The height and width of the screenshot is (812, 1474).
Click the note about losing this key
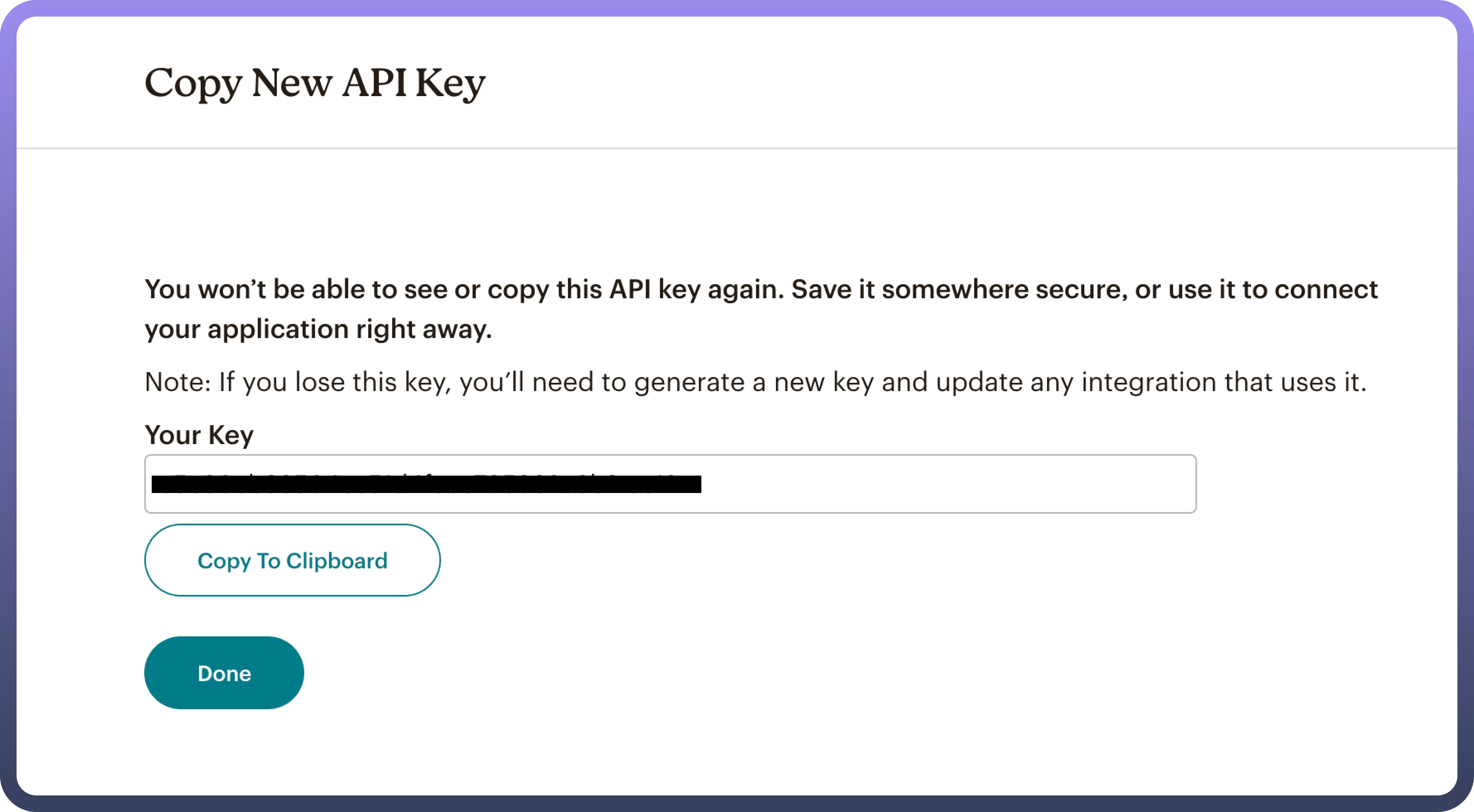coord(755,382)
